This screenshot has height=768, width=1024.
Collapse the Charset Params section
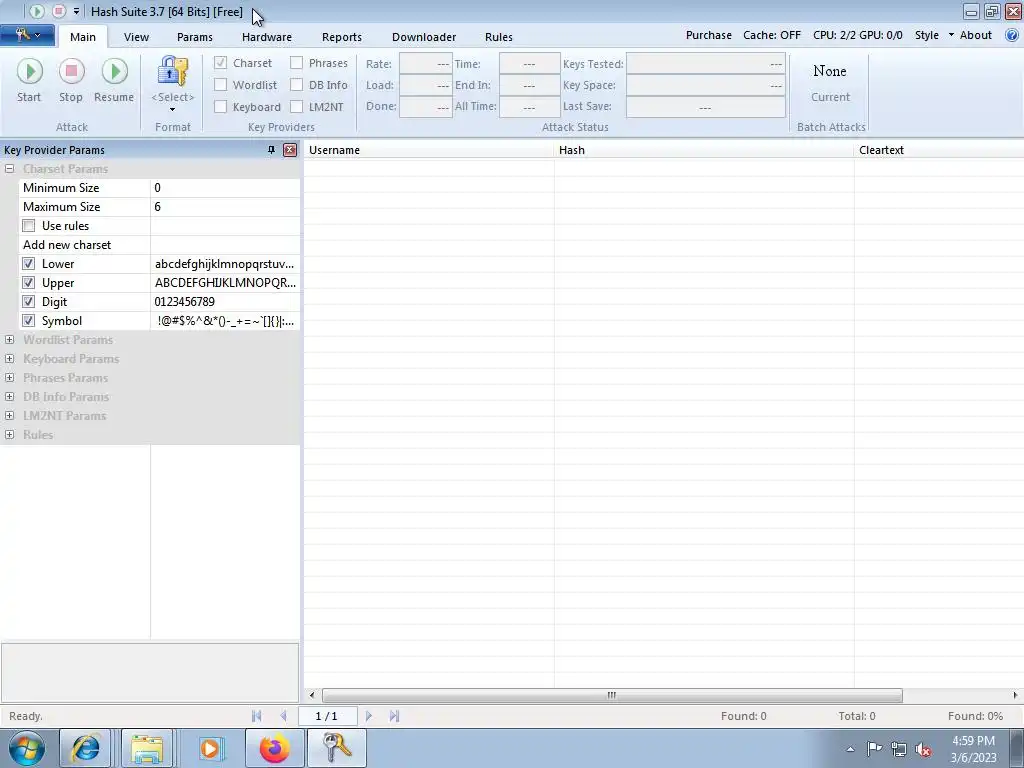(9, 168)
